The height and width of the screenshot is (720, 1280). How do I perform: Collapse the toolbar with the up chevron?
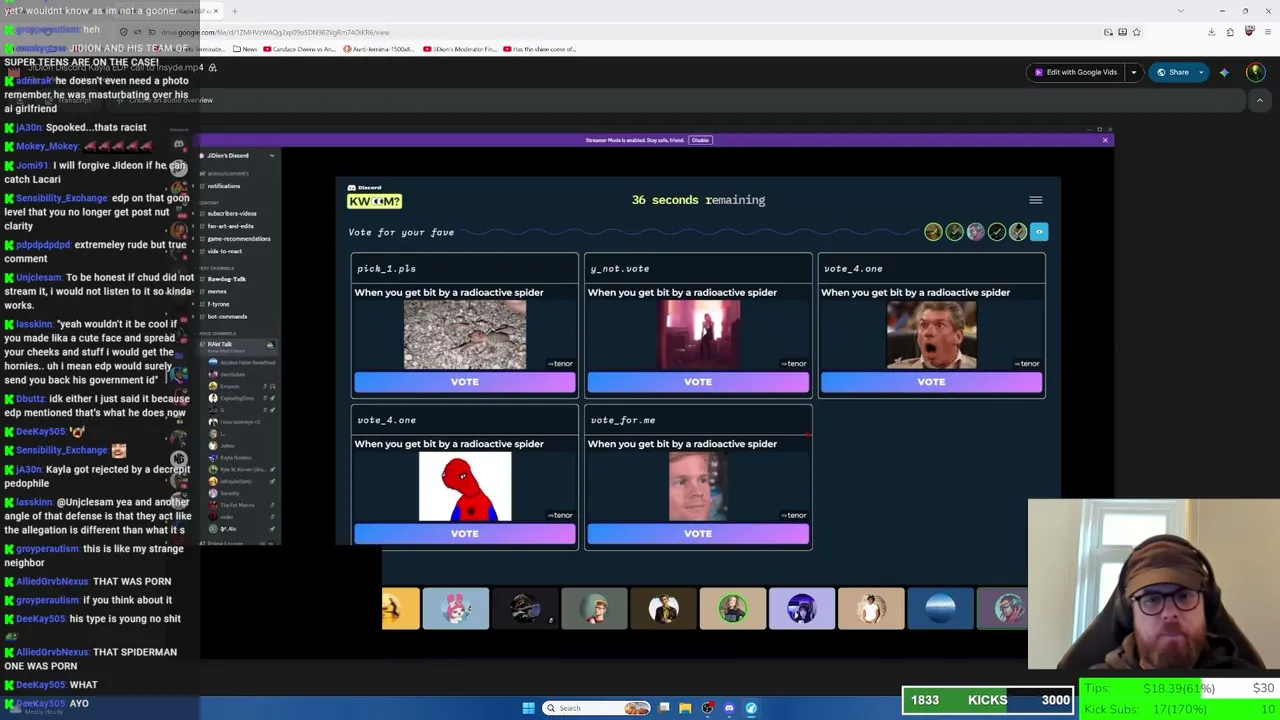1260,100
